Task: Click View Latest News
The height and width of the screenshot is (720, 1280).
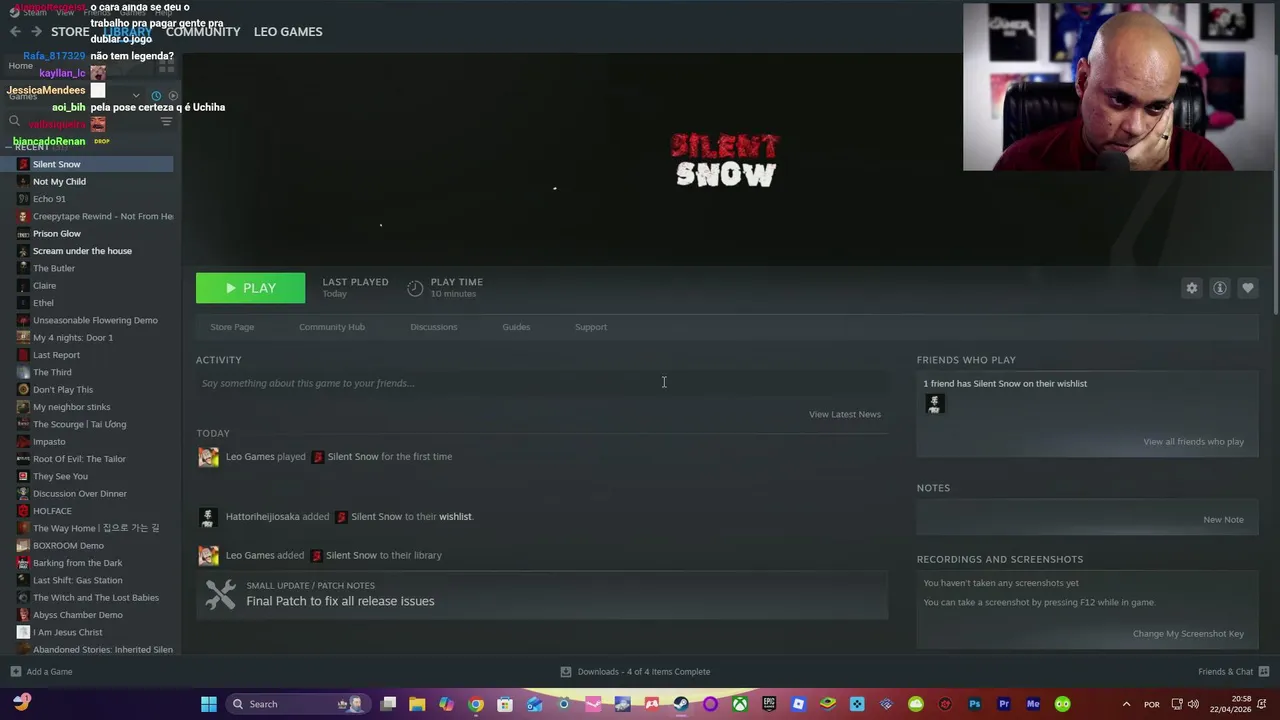Action: click(x=845, y=414)
